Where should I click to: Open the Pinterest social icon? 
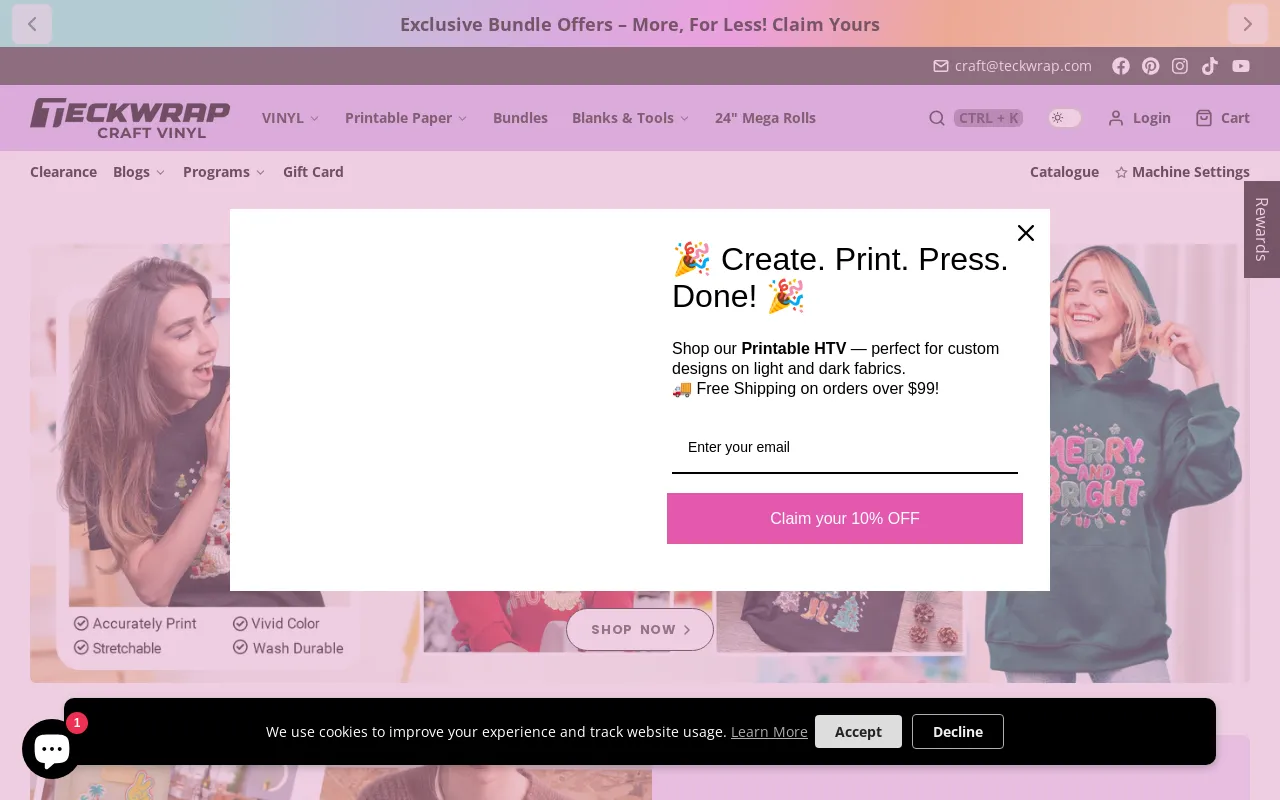1151,66
